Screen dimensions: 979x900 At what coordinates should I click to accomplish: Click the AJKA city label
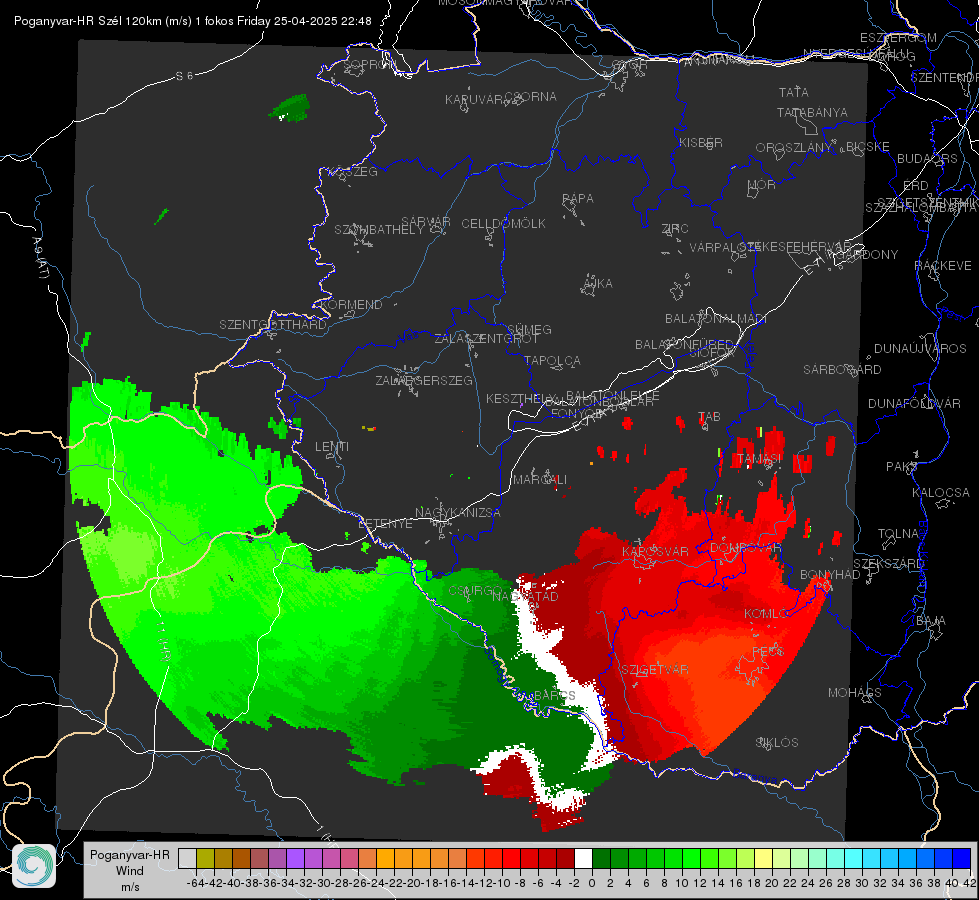coord(597,284)
